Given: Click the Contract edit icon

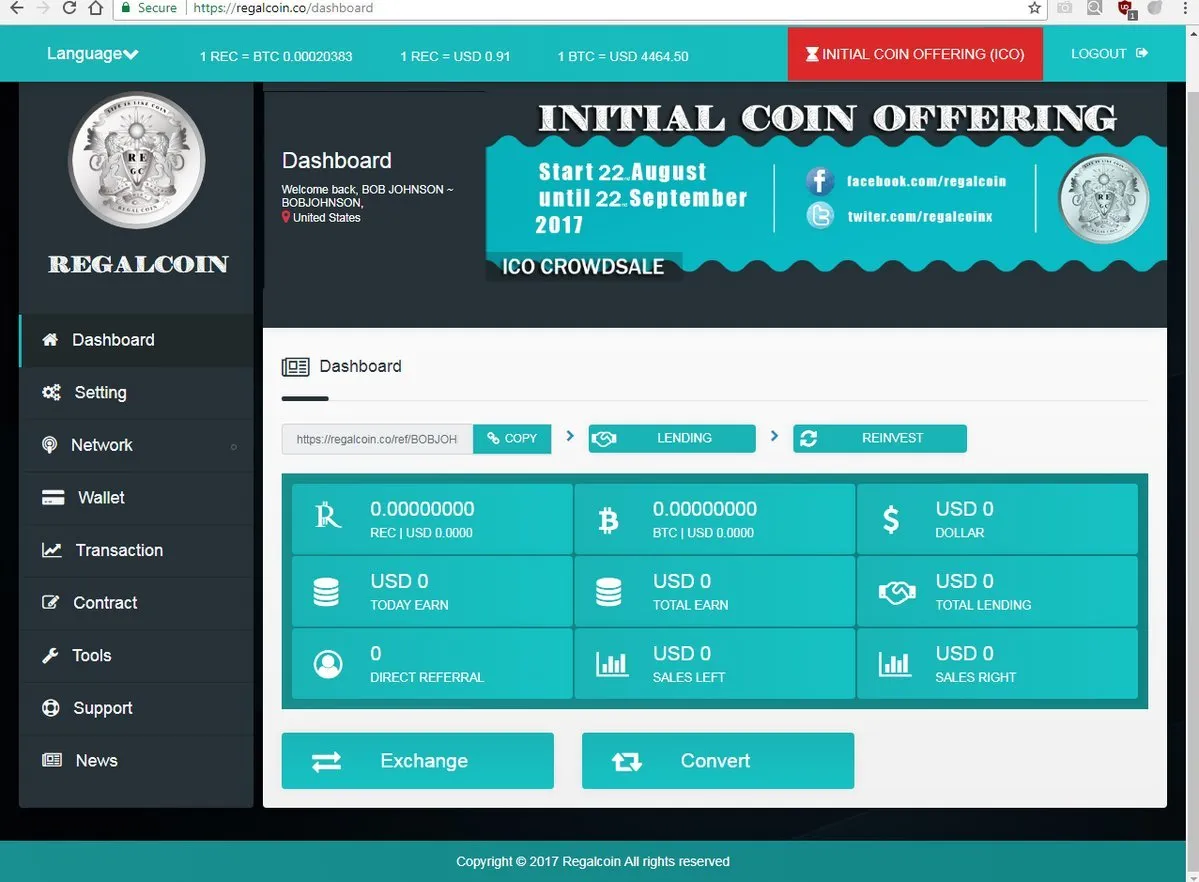Looking at the screenshot, I should pos(50,602).
